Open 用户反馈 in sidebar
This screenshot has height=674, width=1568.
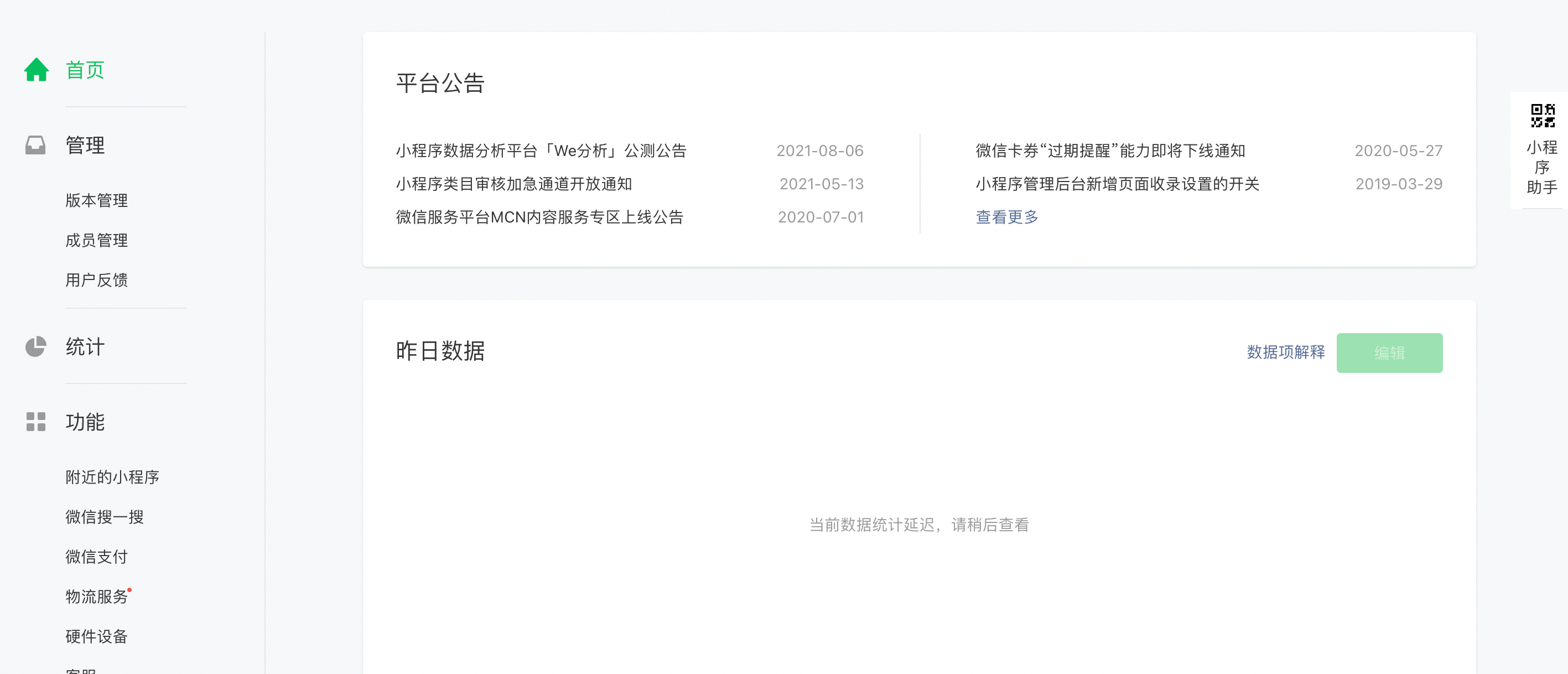[96, 280]
